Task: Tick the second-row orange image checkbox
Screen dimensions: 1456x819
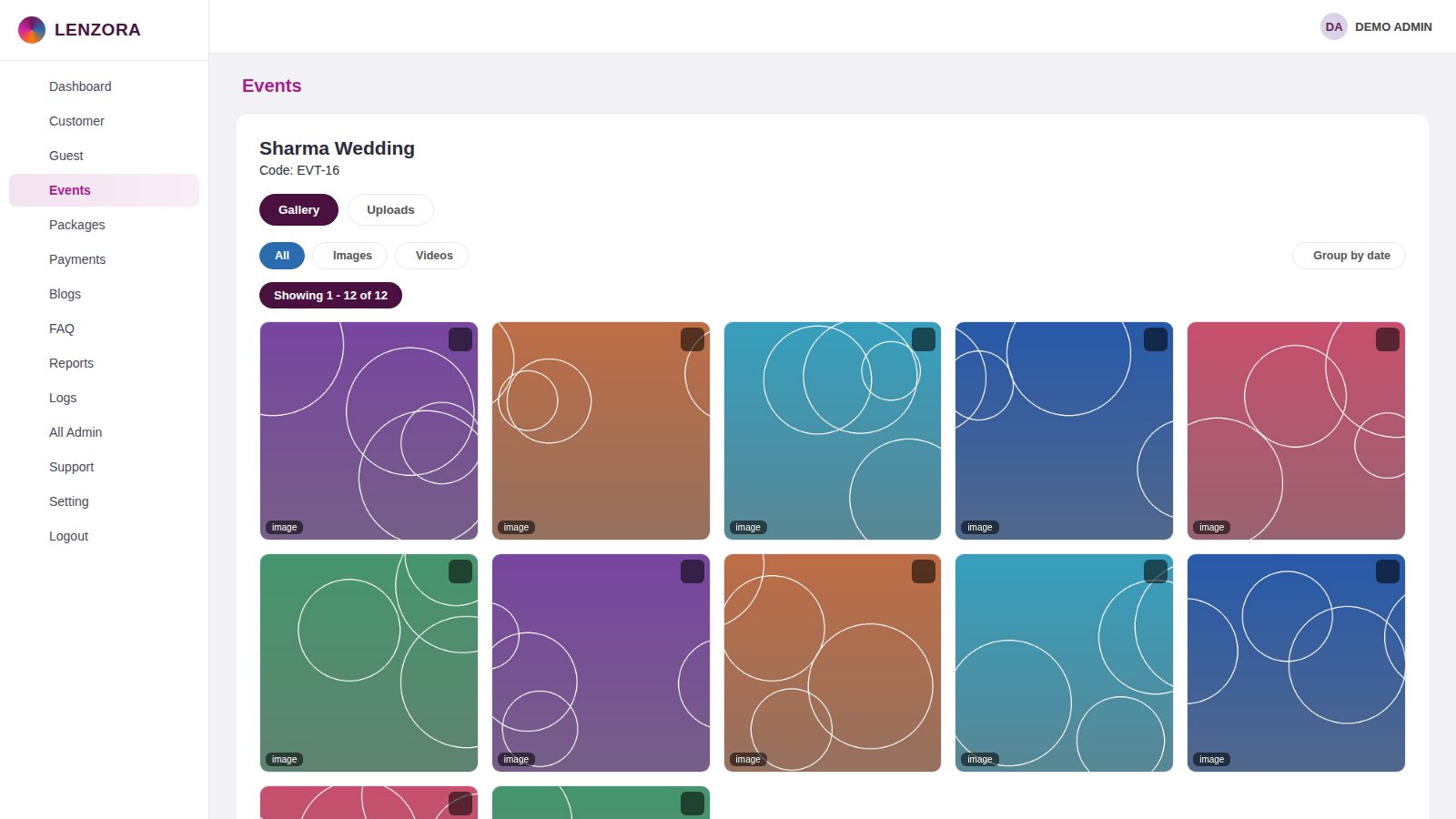Action: (924, 571)
